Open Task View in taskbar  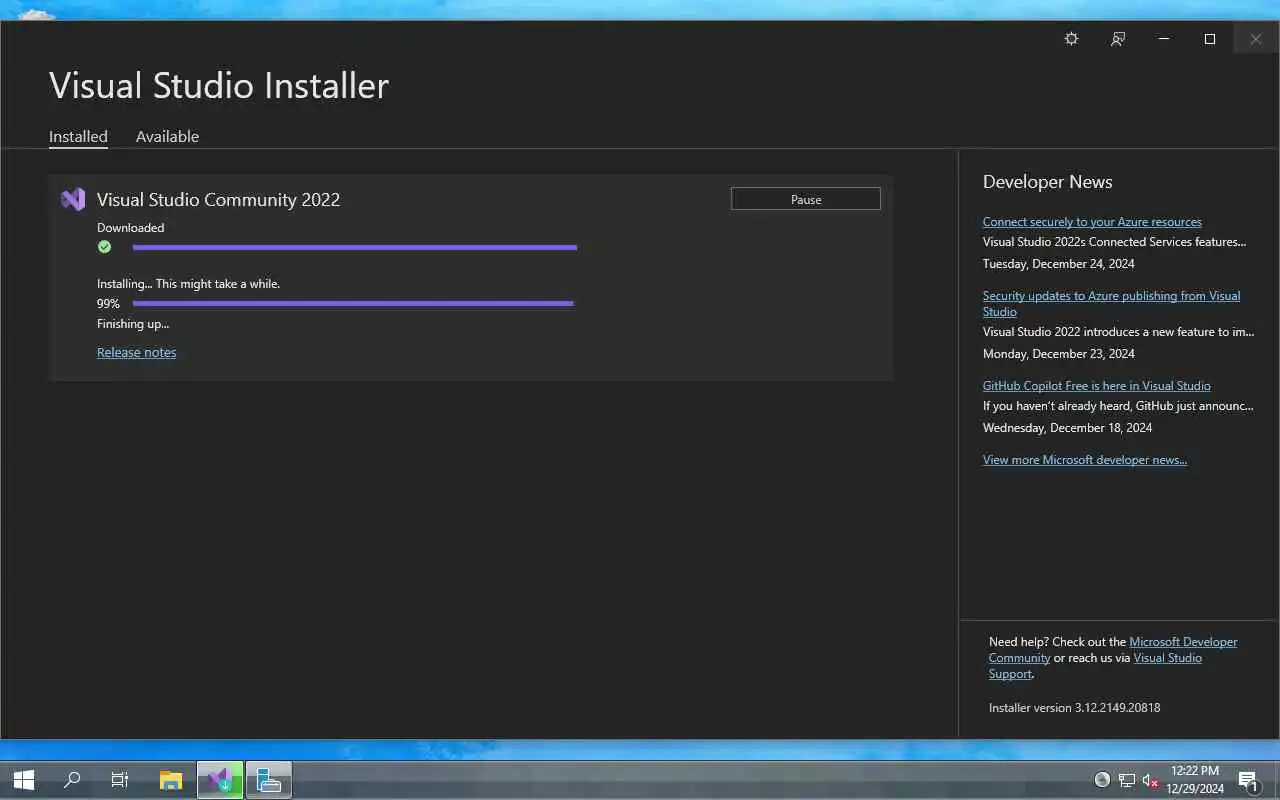click(120, 780)
